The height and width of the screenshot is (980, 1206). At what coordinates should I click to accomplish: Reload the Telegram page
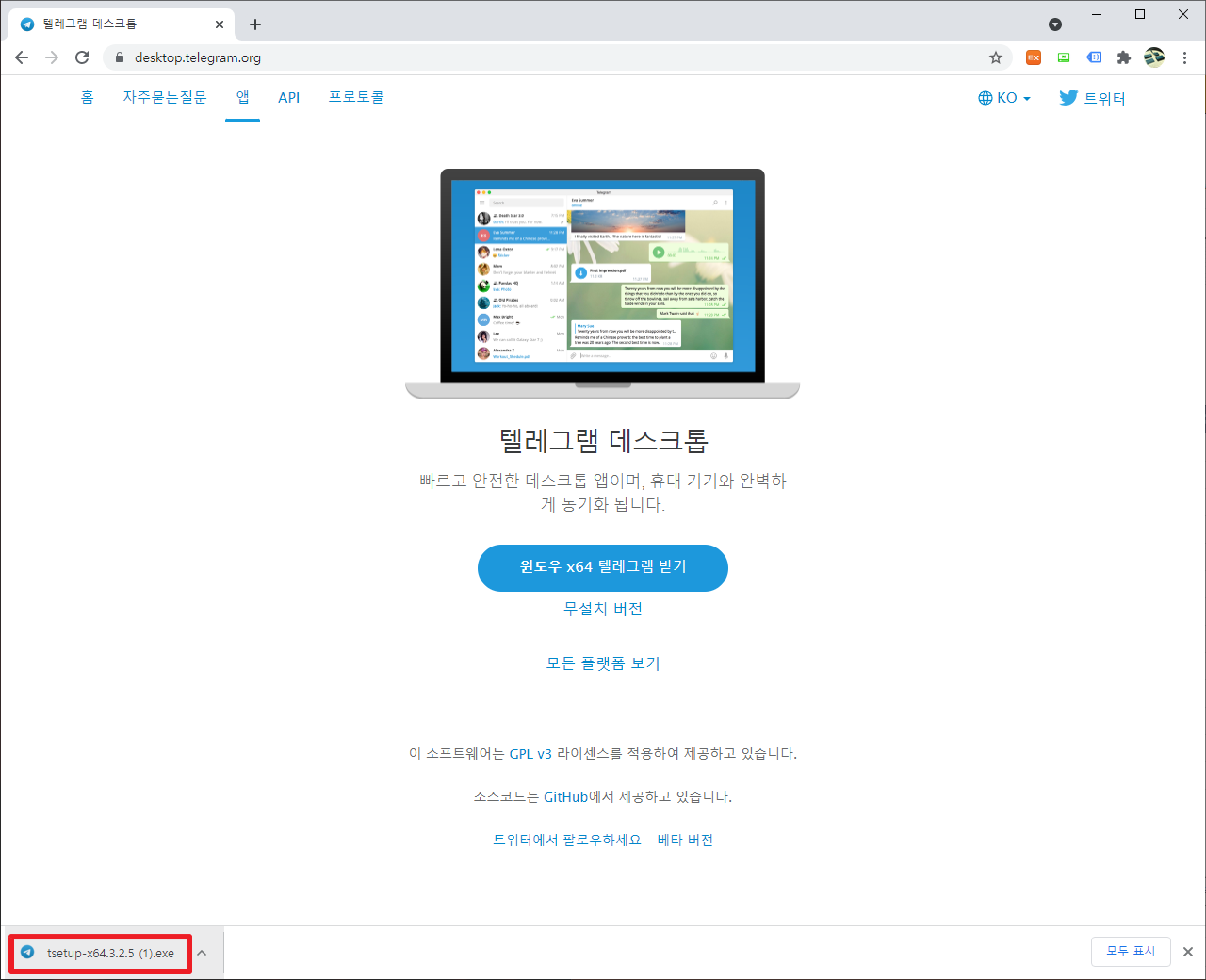82,57
